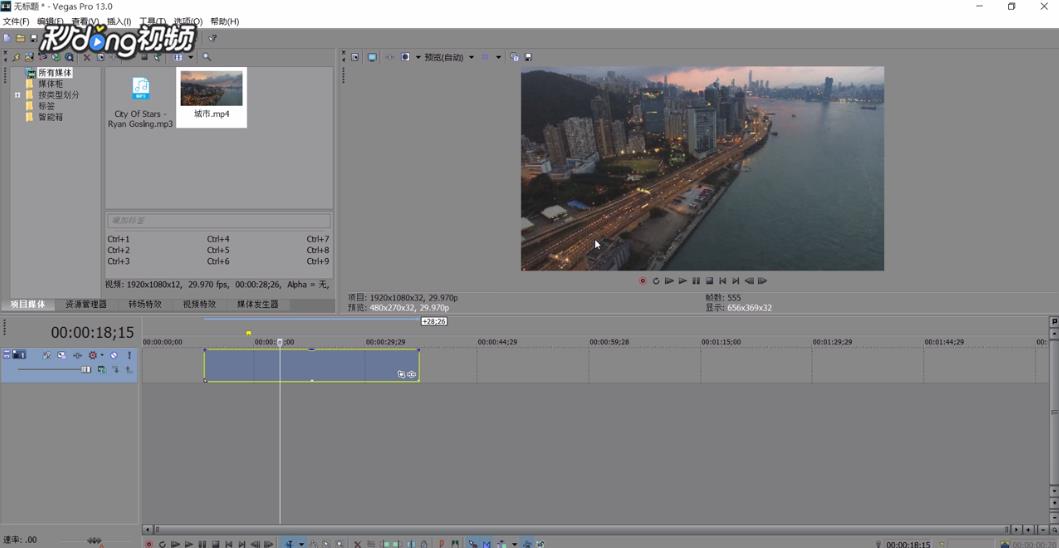1059x548 pixels.
Task: Select the 标签 folder
Action: click(47, 106)
